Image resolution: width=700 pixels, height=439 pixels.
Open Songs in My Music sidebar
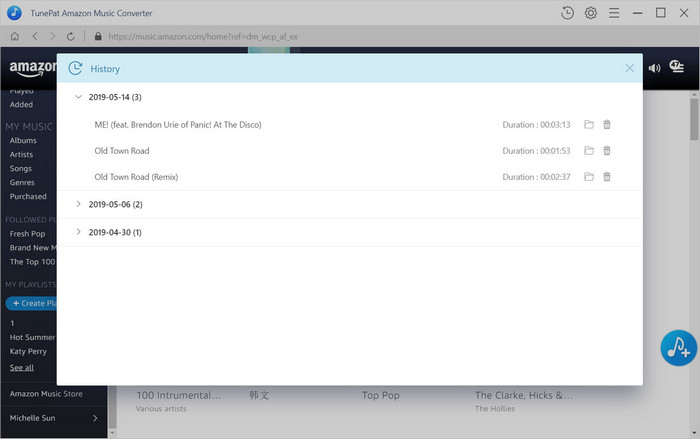coord(21,168)
